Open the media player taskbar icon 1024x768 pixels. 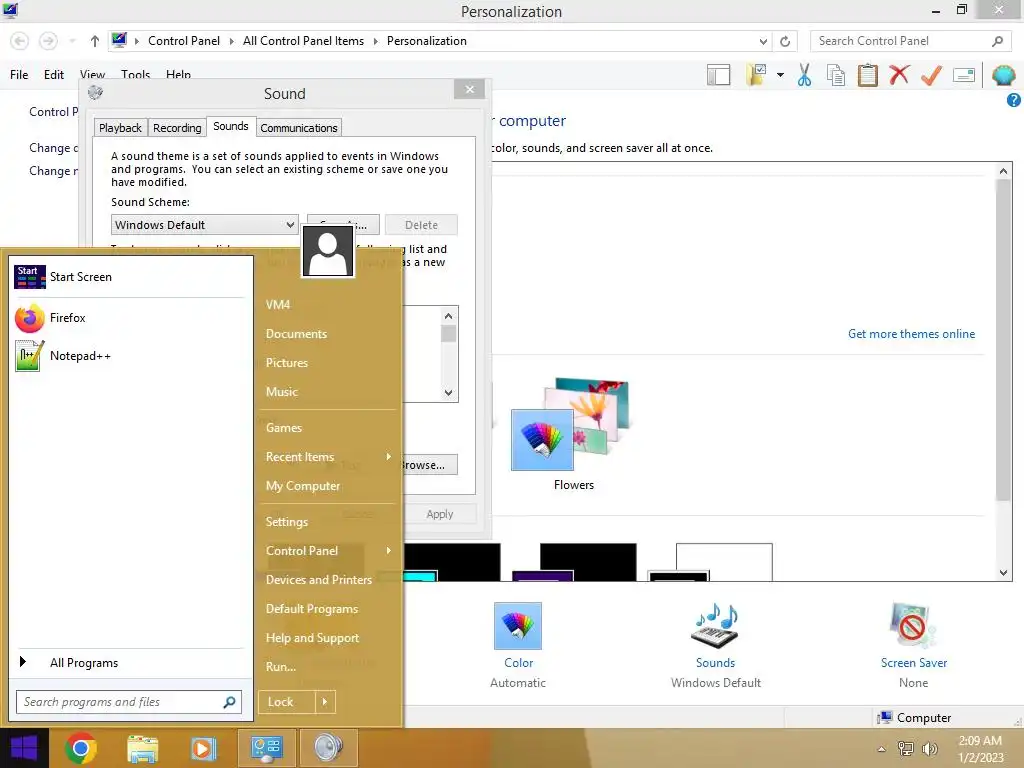pos(203,748)
